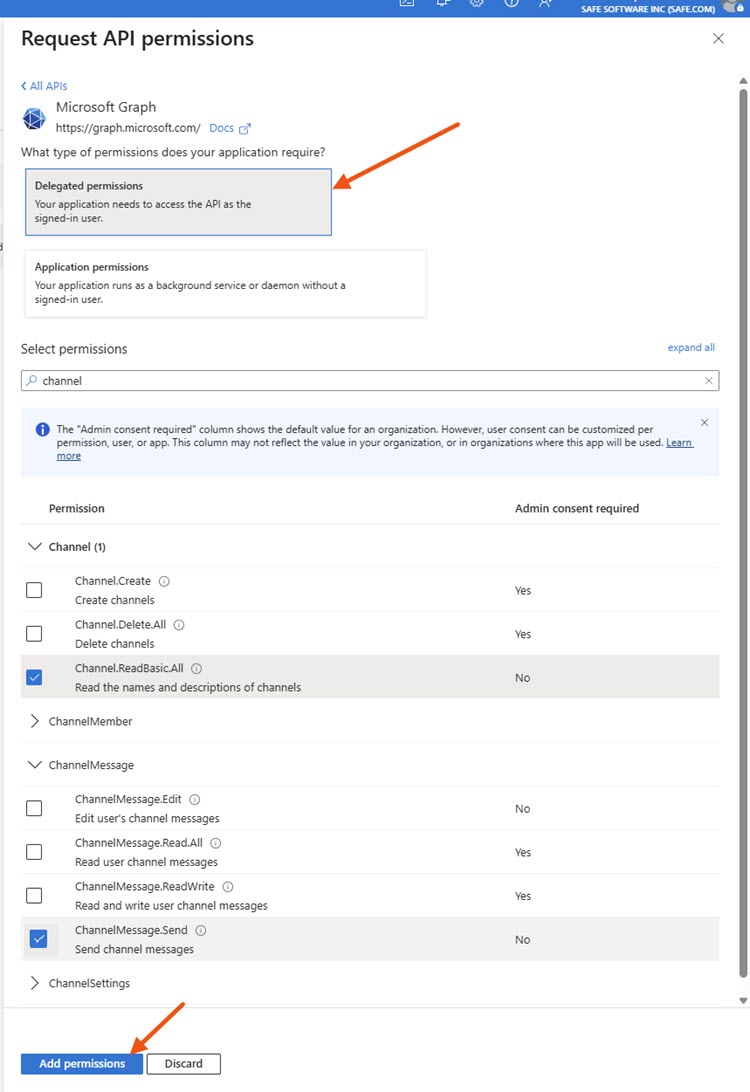
Task: Click info icon beside Channel.Delete.All
Action: [179, 625]
